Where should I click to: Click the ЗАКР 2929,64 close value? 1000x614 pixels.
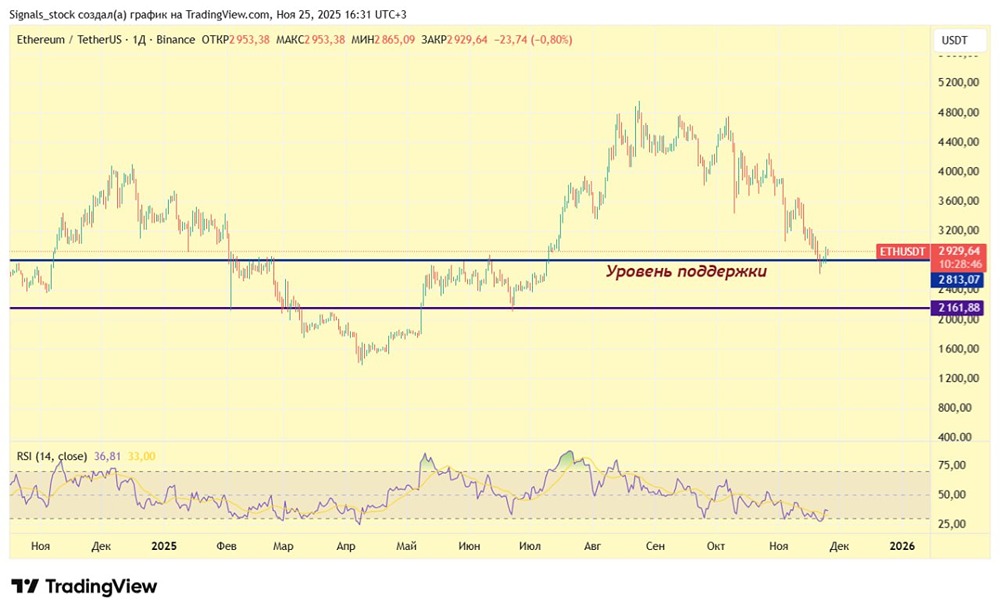pos(454,40)
